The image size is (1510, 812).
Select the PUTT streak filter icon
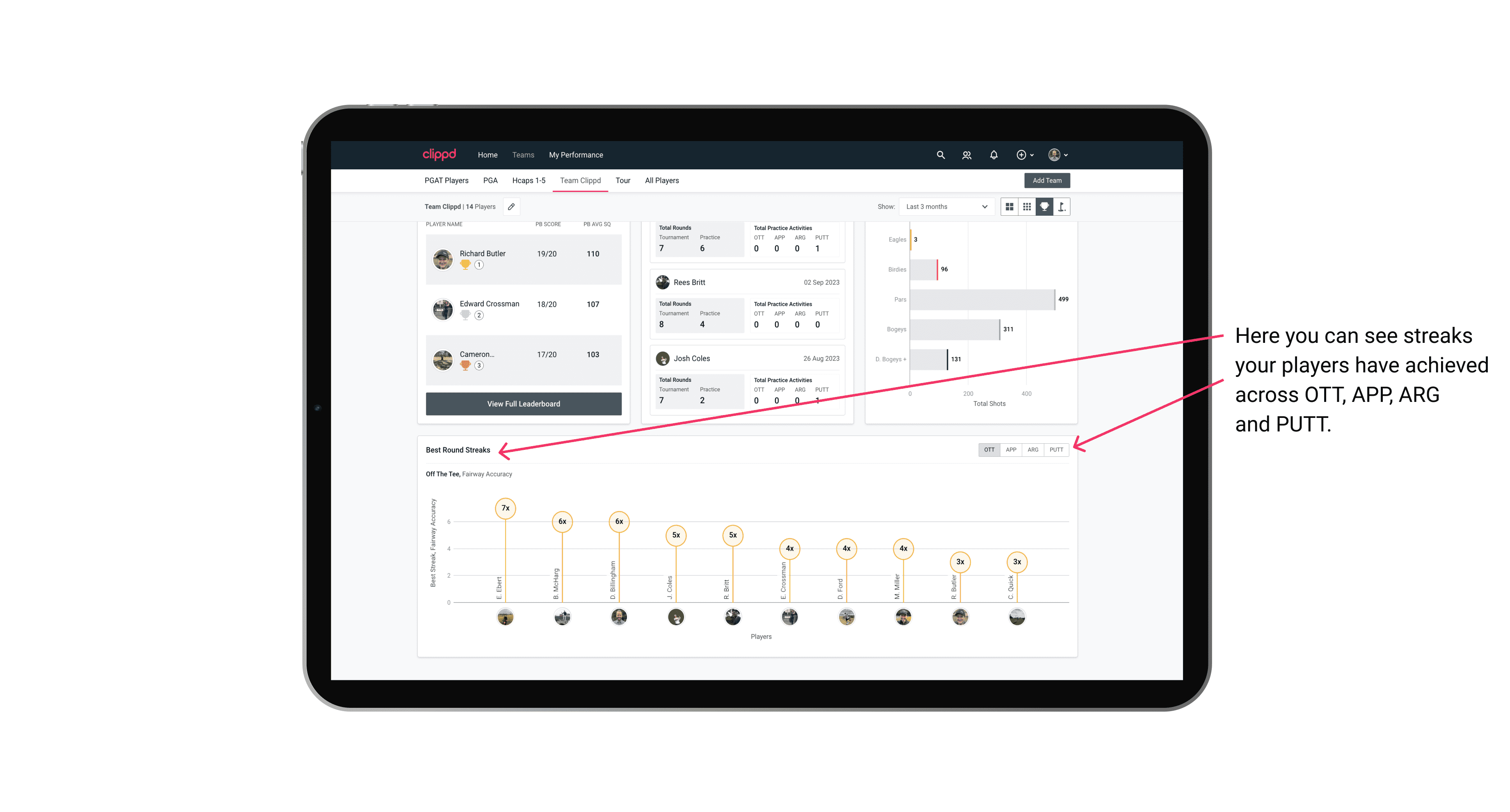[x=1056, y=450]
